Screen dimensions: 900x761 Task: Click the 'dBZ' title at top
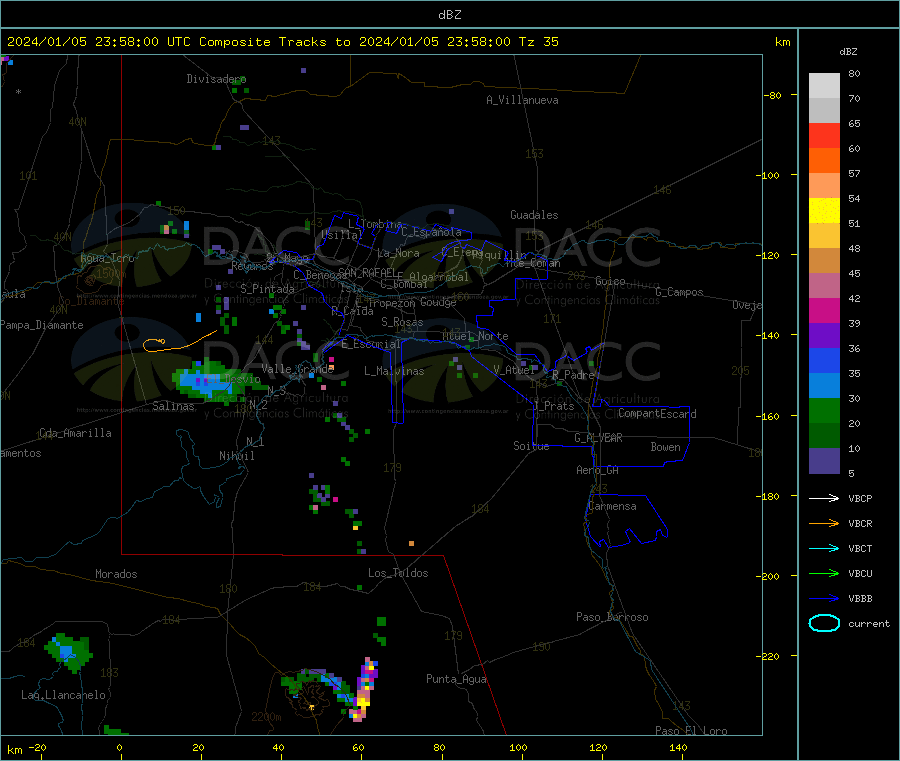449,15
